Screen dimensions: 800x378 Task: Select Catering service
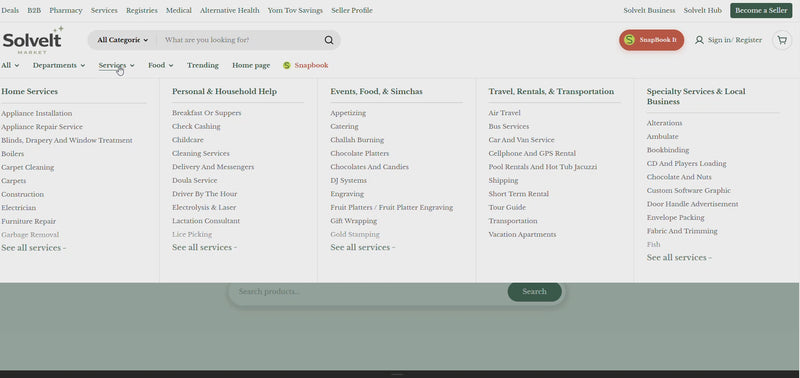[x=344, y=126]
